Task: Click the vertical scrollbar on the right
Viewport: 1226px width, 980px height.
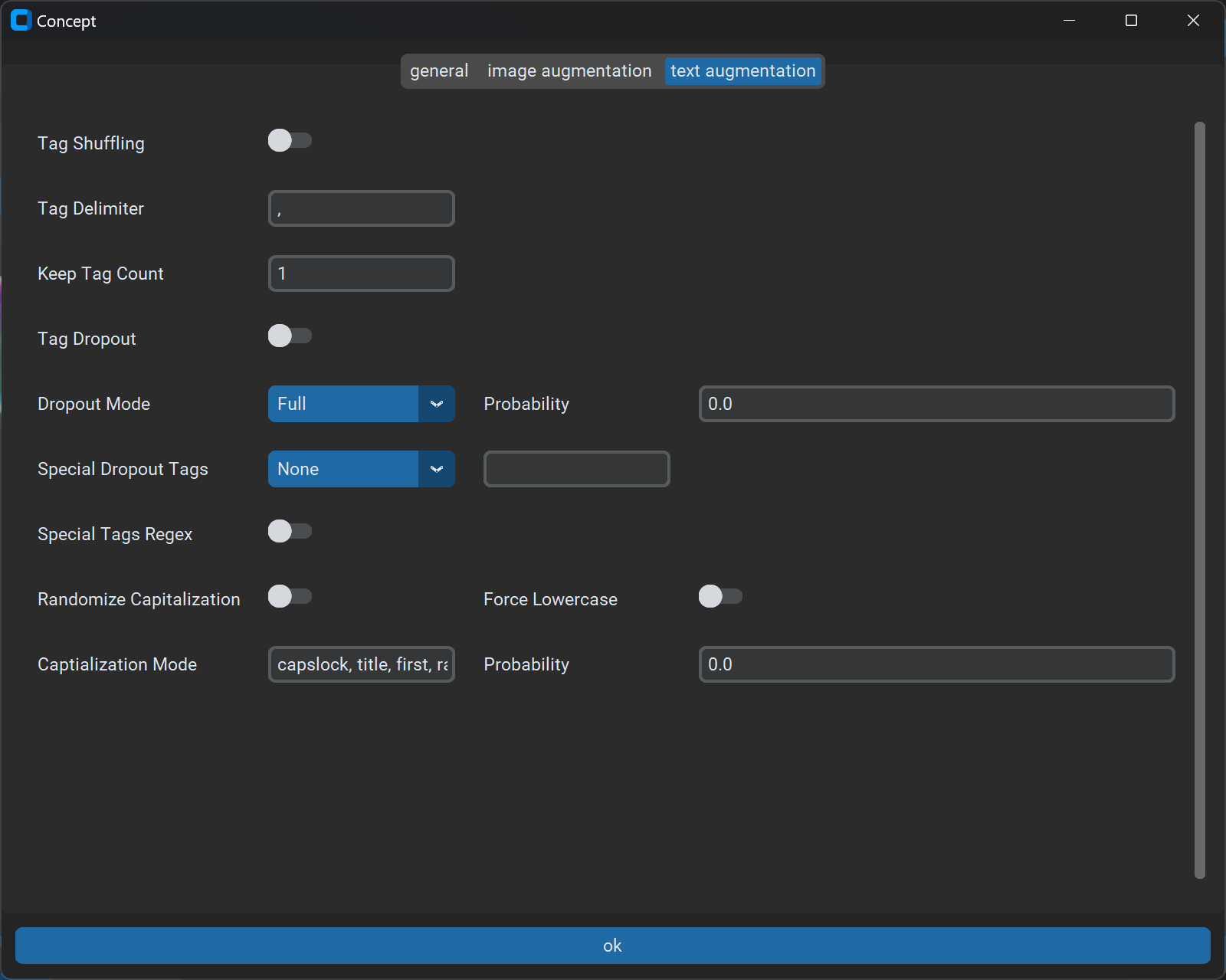Action: tap(1199, 500)
